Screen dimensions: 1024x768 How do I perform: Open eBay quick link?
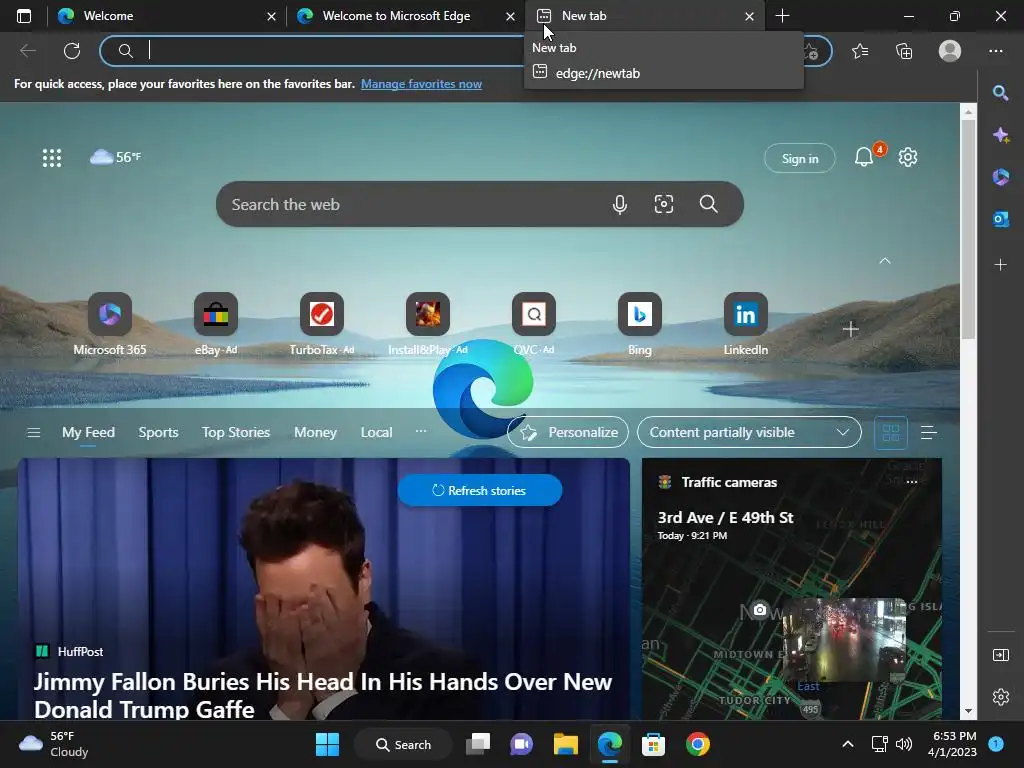216,325
